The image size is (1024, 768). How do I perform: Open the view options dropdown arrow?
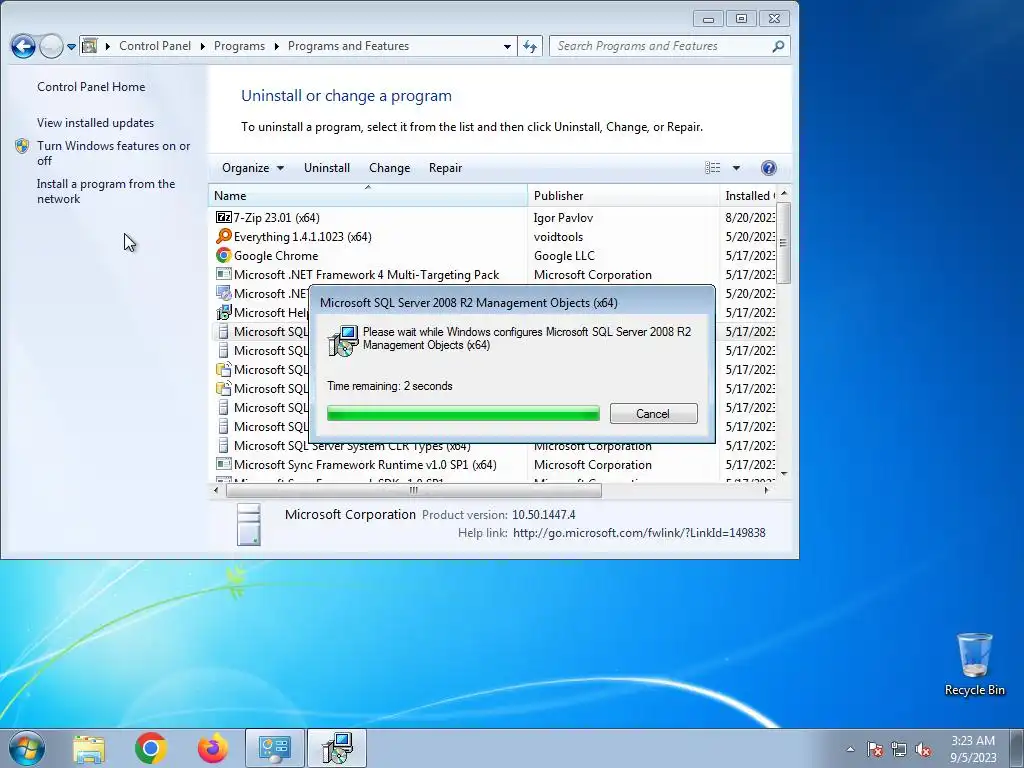click(x=736, y=168)
